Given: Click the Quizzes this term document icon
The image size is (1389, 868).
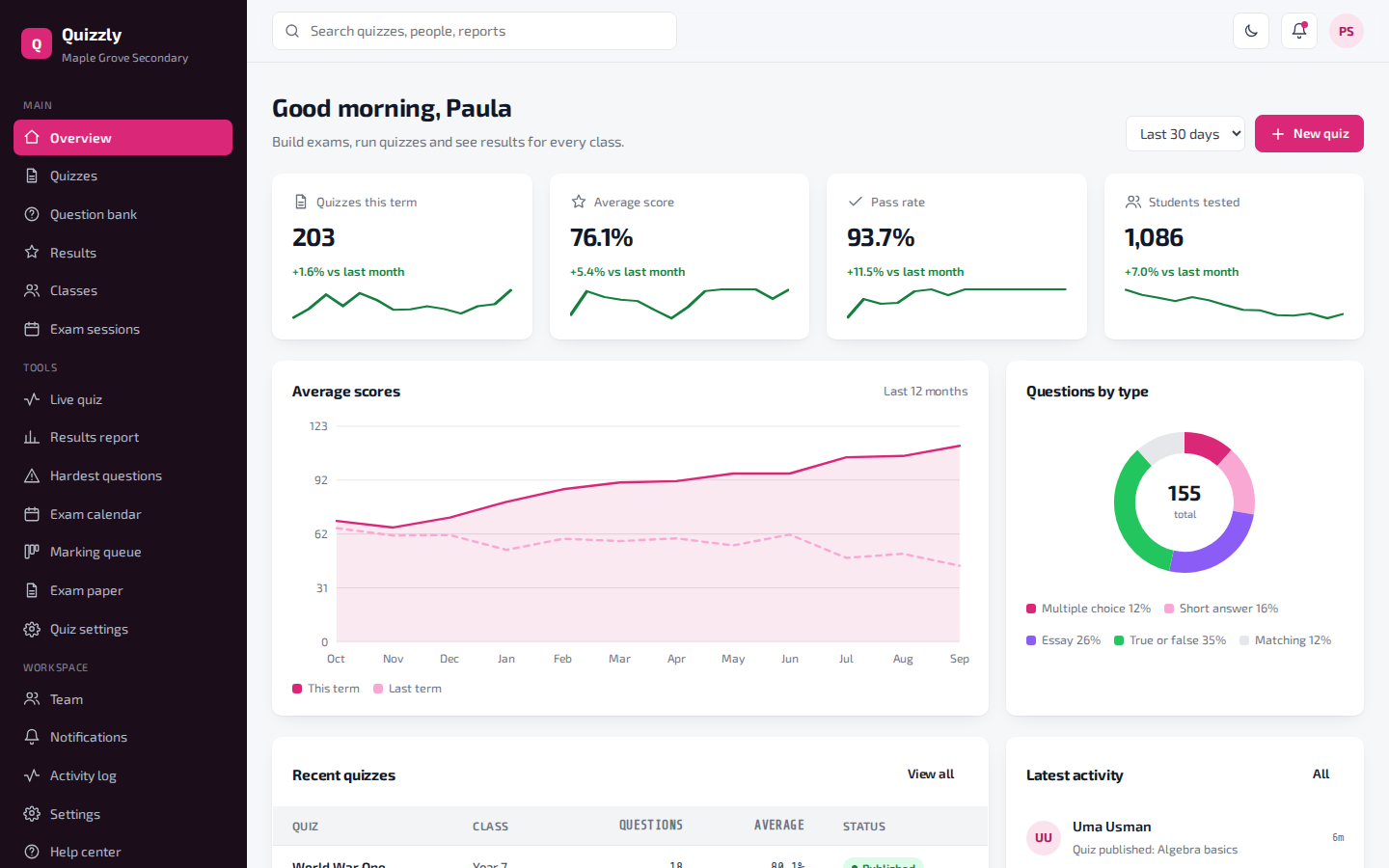Looking at the screenshot, I should click(x=301, y=202).
